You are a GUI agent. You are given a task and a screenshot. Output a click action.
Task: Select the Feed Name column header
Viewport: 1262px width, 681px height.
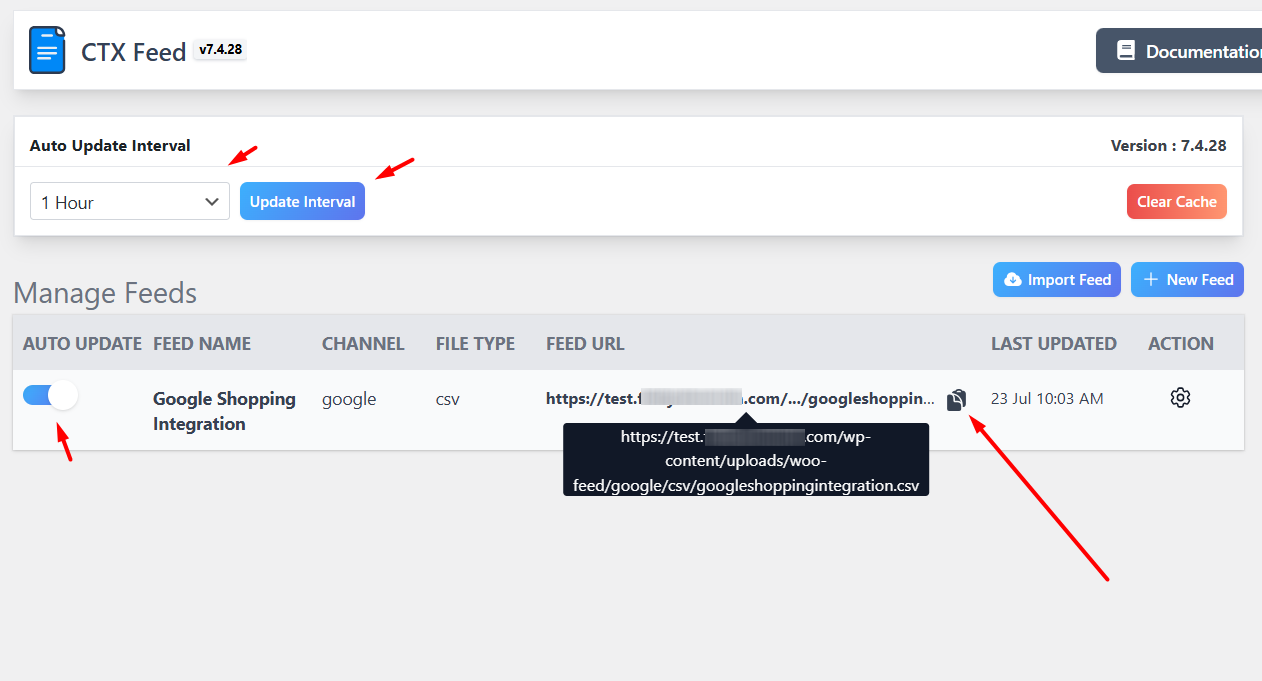pos(202,343)
